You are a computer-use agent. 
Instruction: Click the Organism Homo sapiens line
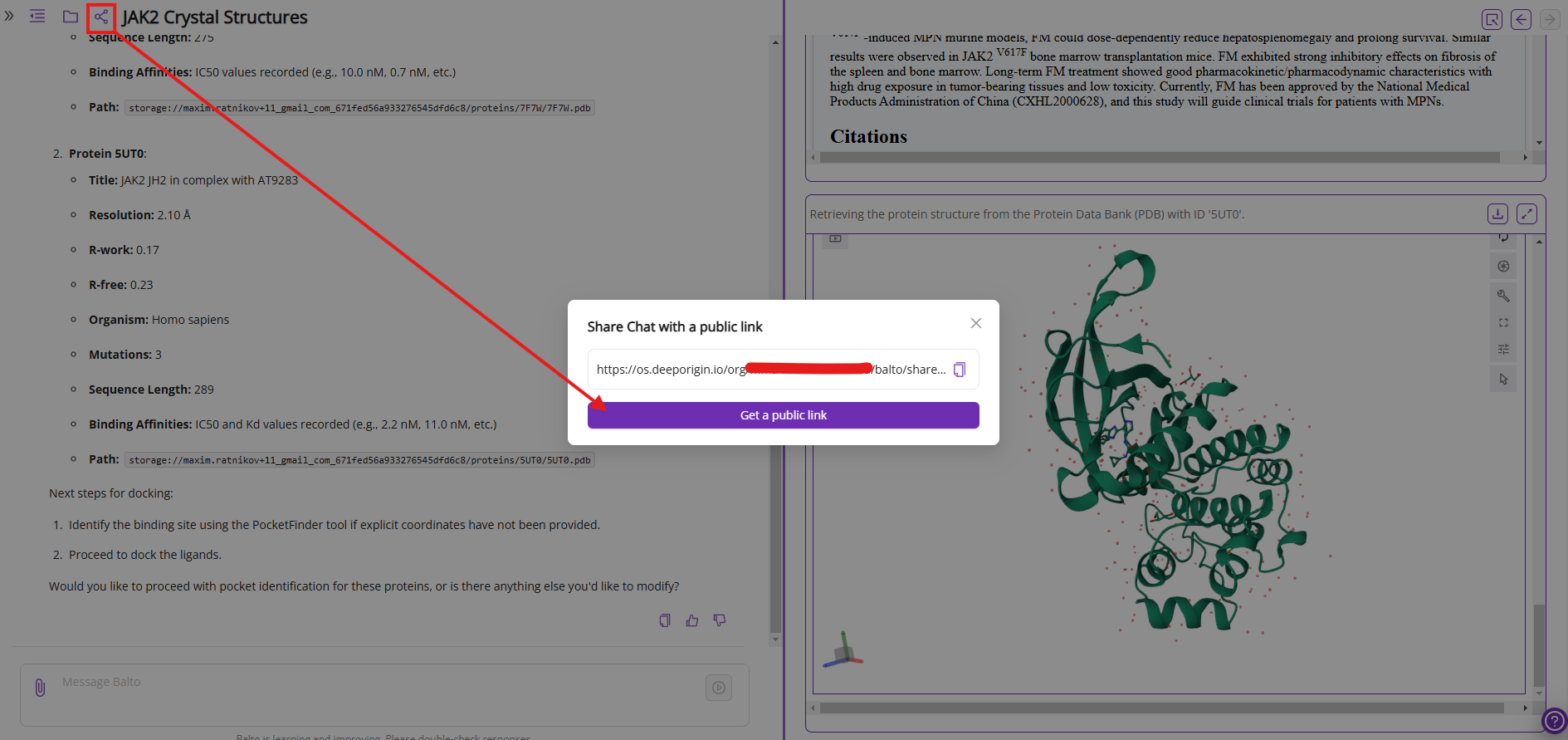[x=159, y=320]
